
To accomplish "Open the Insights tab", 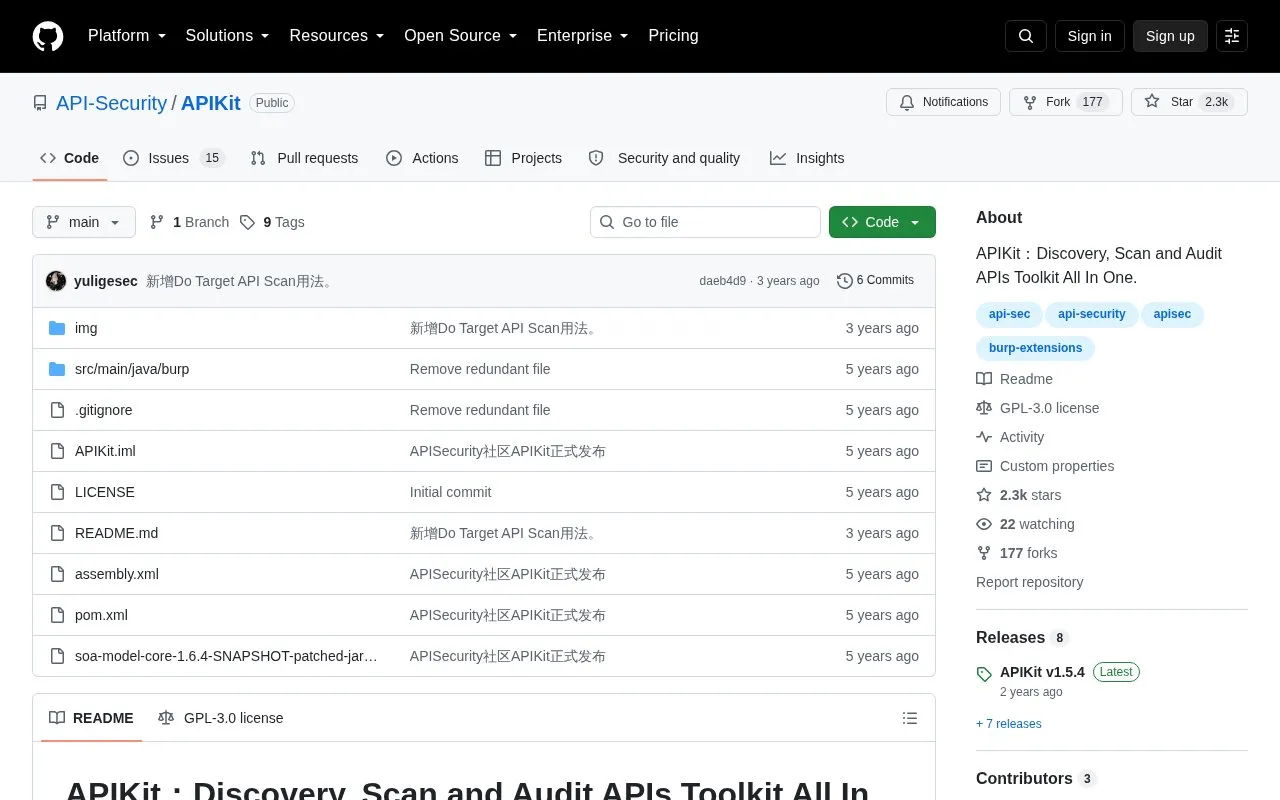I will click(x=807, y=158).
